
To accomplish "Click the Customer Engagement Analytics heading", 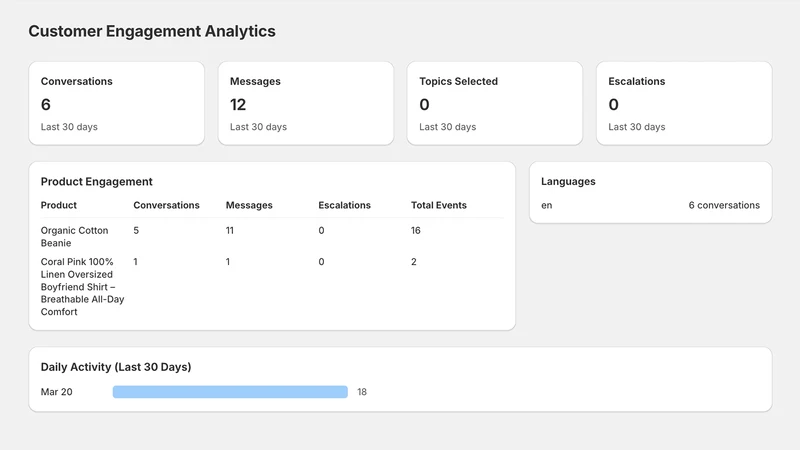I will coord(152,31).
